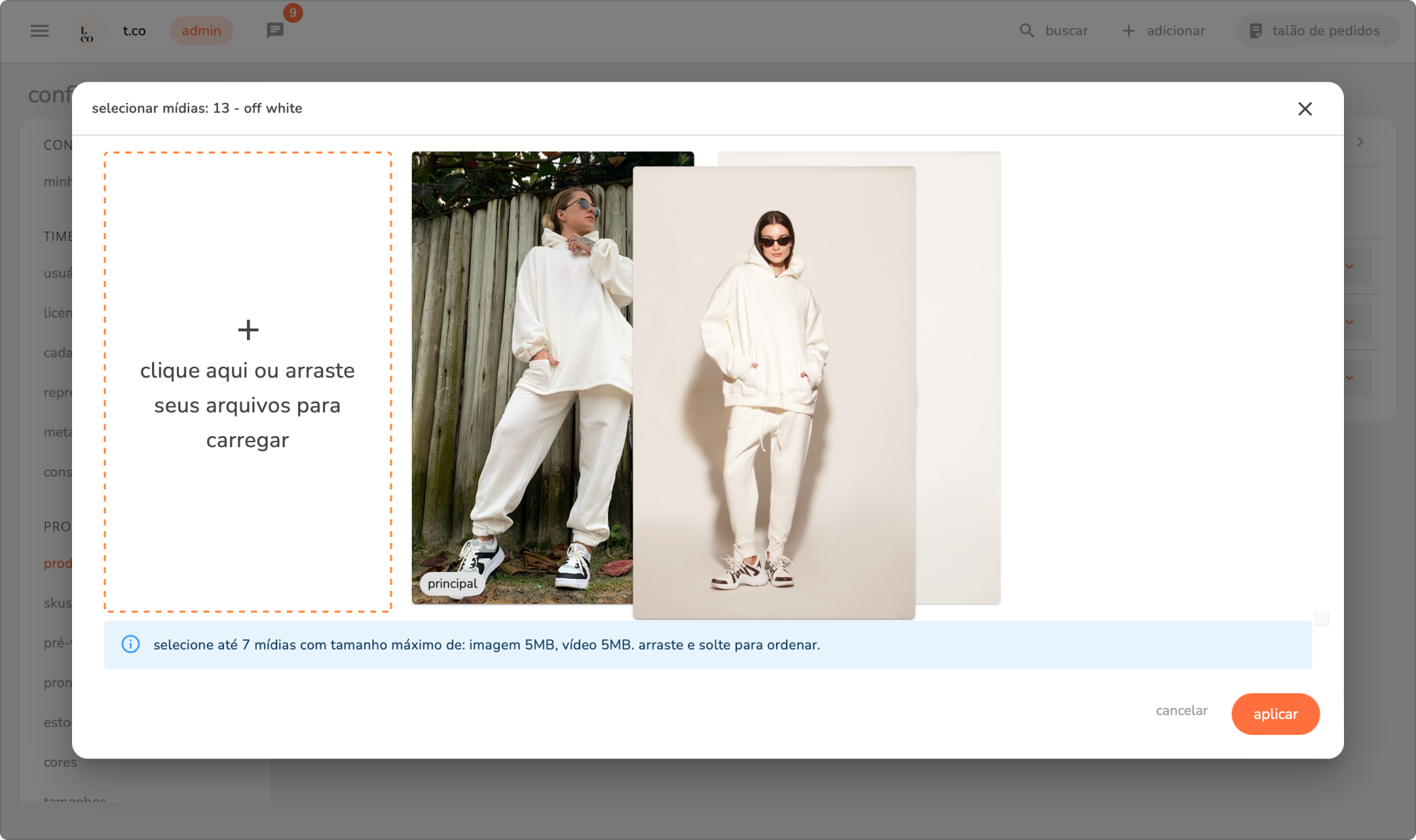Click the admin role badge
The height and width of the screenshot is (840, 1416).
click(201, 31)
